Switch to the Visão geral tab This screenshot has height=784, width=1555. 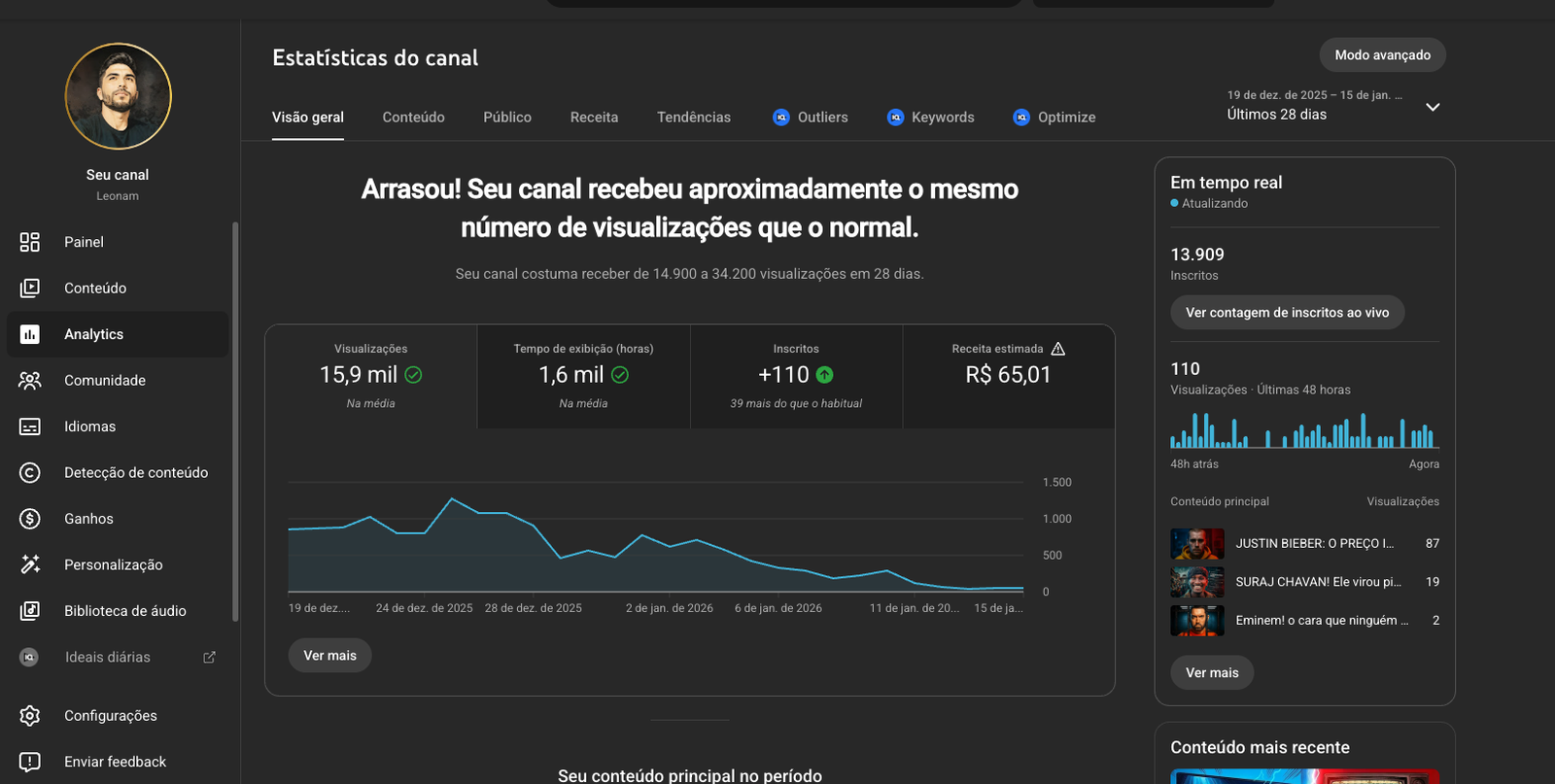point(308,118)
